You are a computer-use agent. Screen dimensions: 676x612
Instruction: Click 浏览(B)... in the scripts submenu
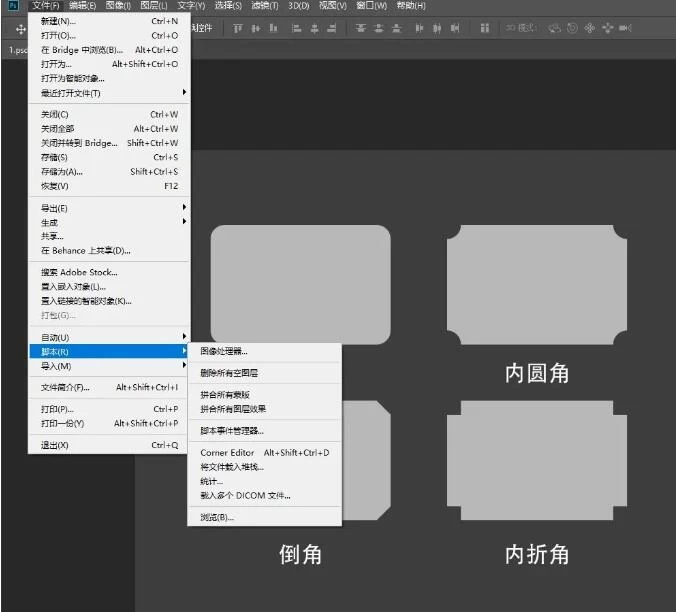(x=217, y=517)
